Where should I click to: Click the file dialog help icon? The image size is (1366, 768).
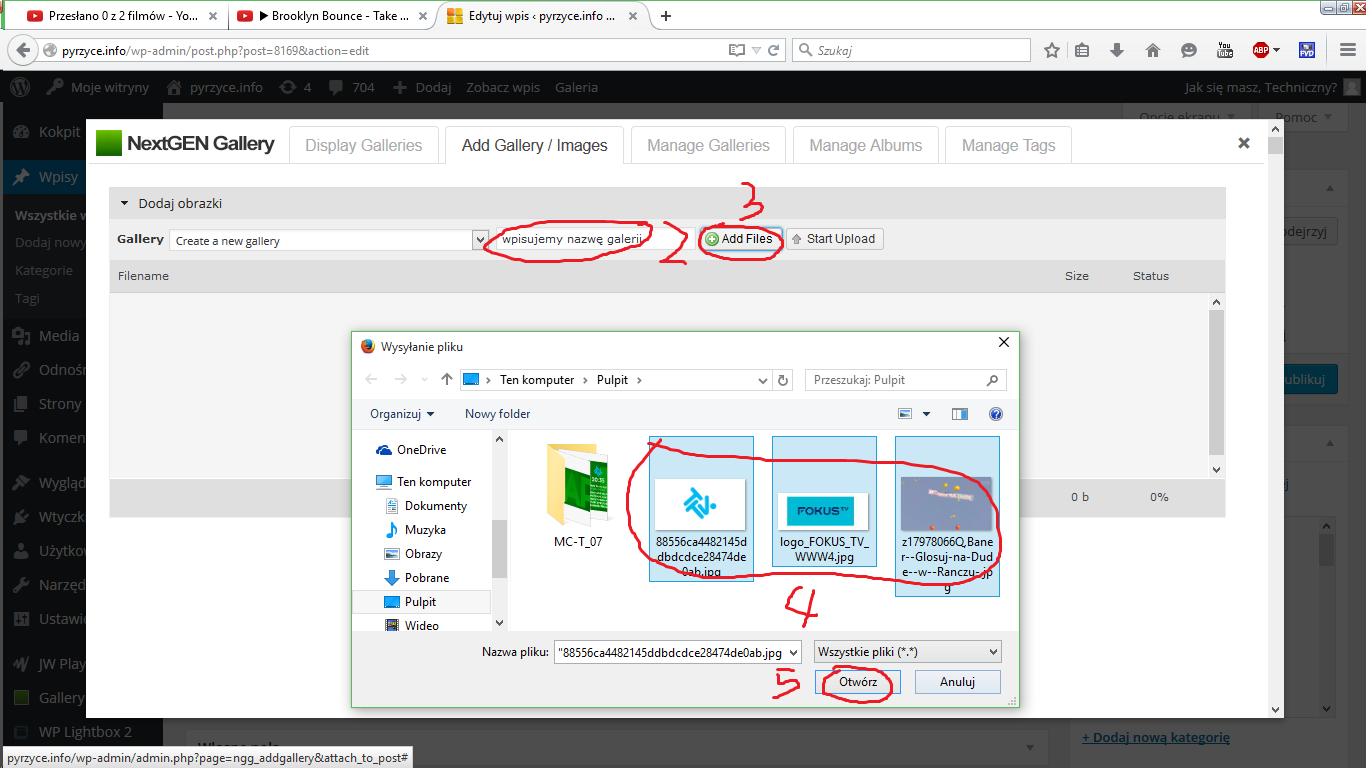pyautogui.click(x=995, y=414)
